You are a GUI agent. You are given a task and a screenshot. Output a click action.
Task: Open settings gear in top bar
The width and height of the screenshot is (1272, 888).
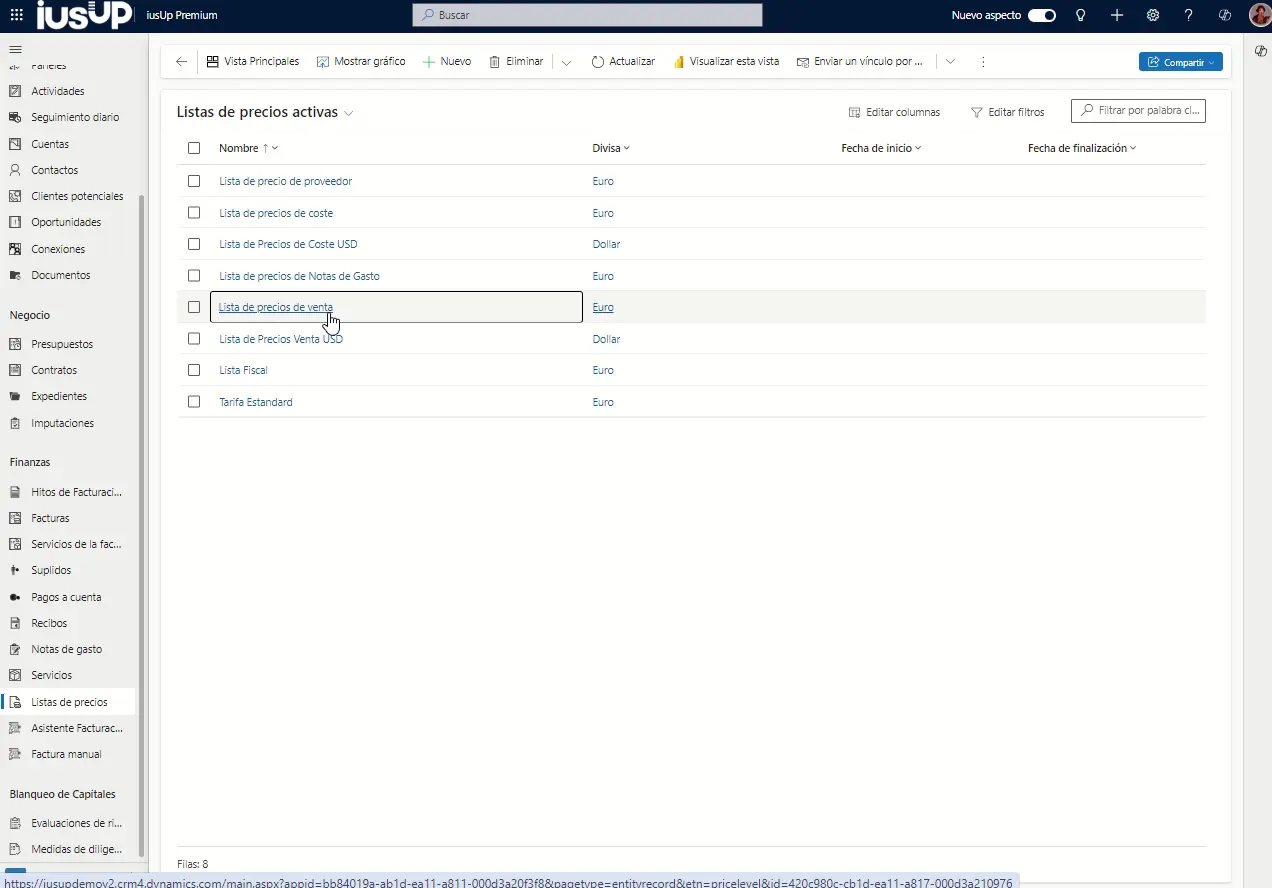tap(1153, 15)
